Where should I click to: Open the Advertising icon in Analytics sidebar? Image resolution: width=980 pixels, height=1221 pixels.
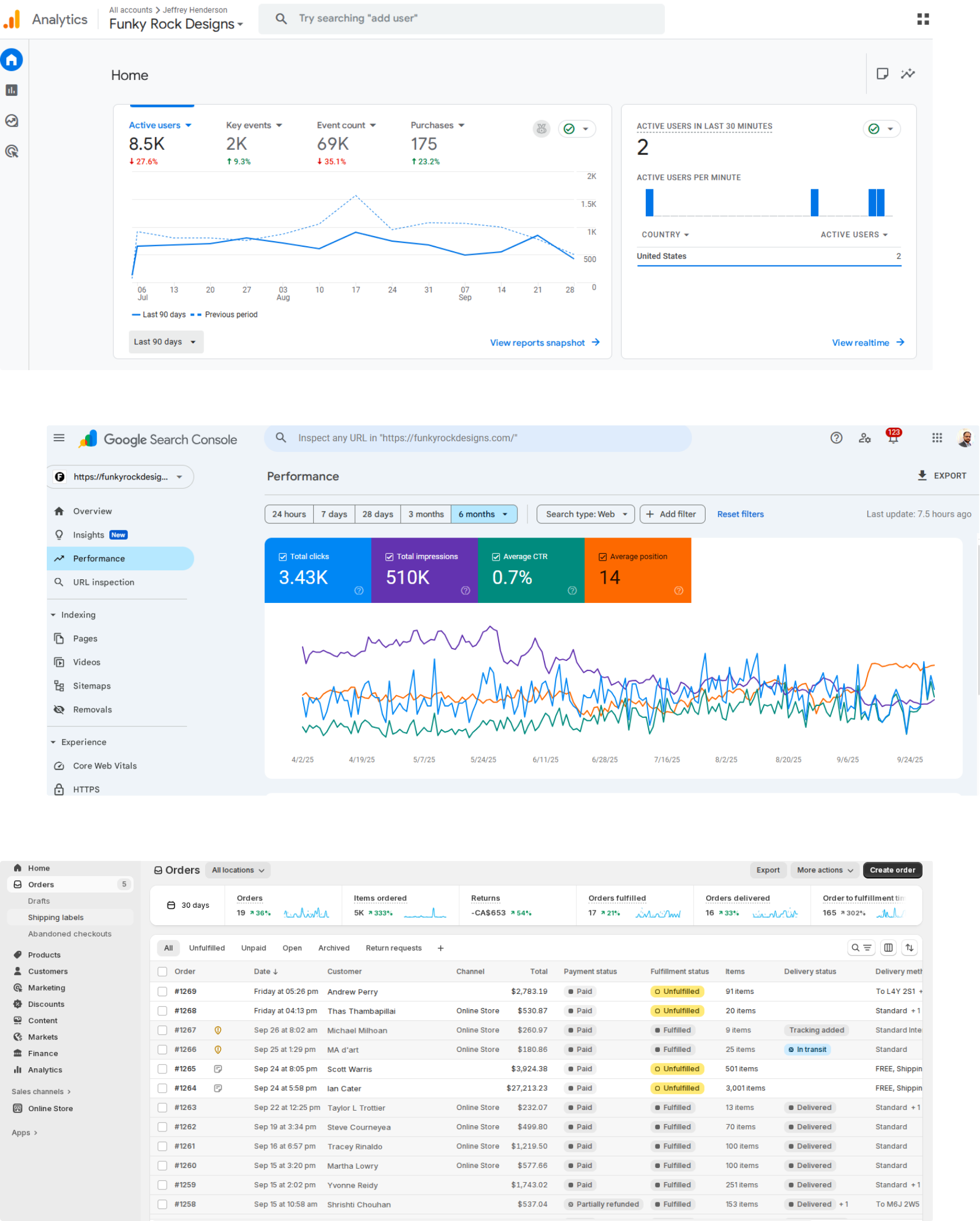(12, 151)
